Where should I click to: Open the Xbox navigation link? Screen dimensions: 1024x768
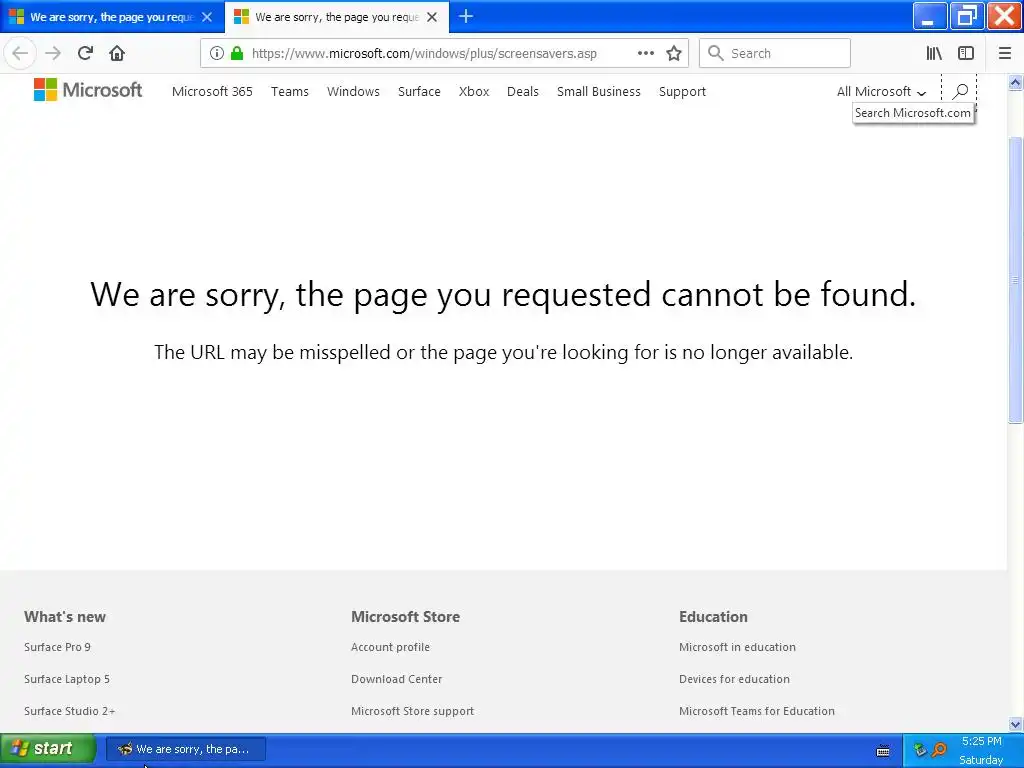click(x=474, y=91)
